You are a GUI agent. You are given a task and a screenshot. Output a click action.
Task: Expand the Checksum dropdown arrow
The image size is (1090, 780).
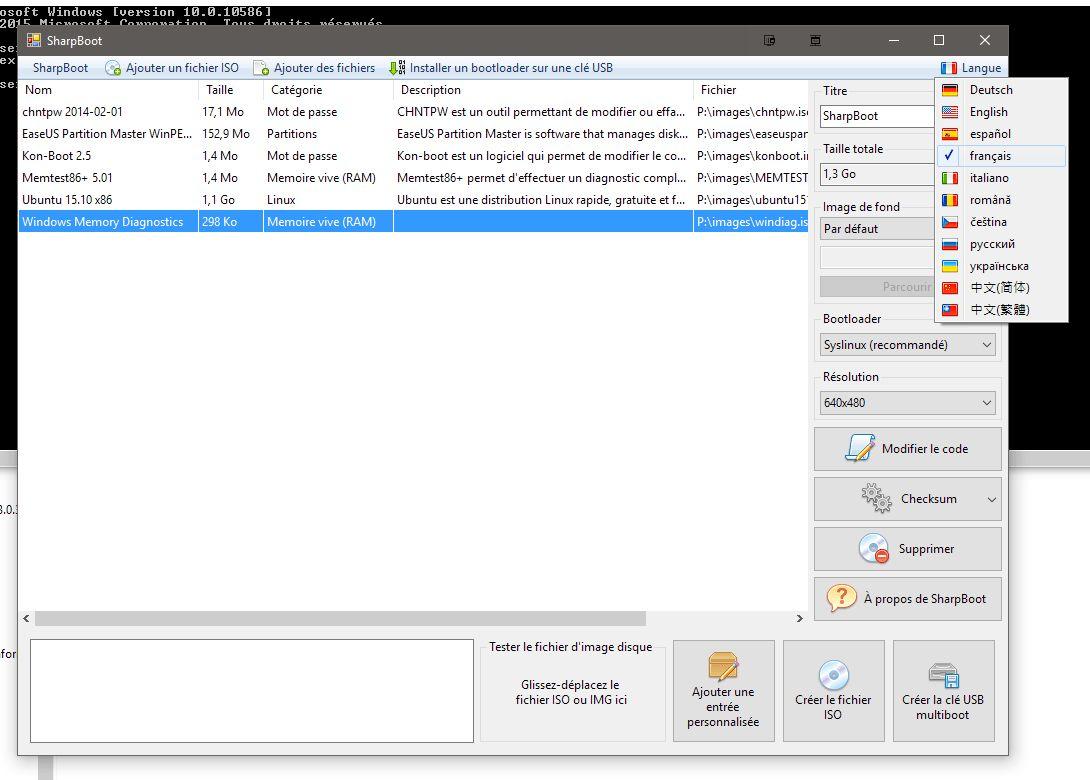[x=991, y=499]
